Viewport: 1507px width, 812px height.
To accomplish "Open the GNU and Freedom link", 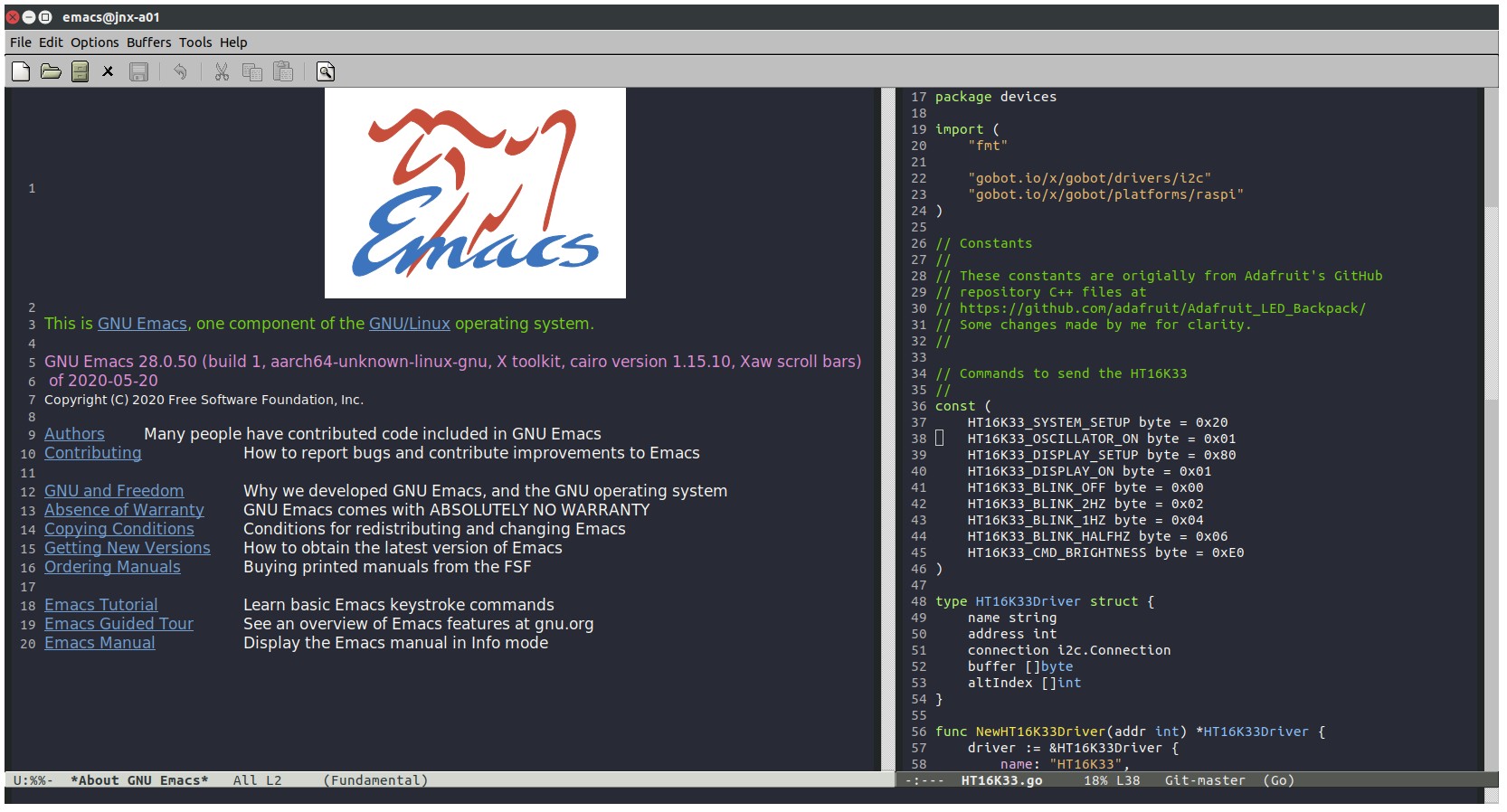I will click(114, 491).
